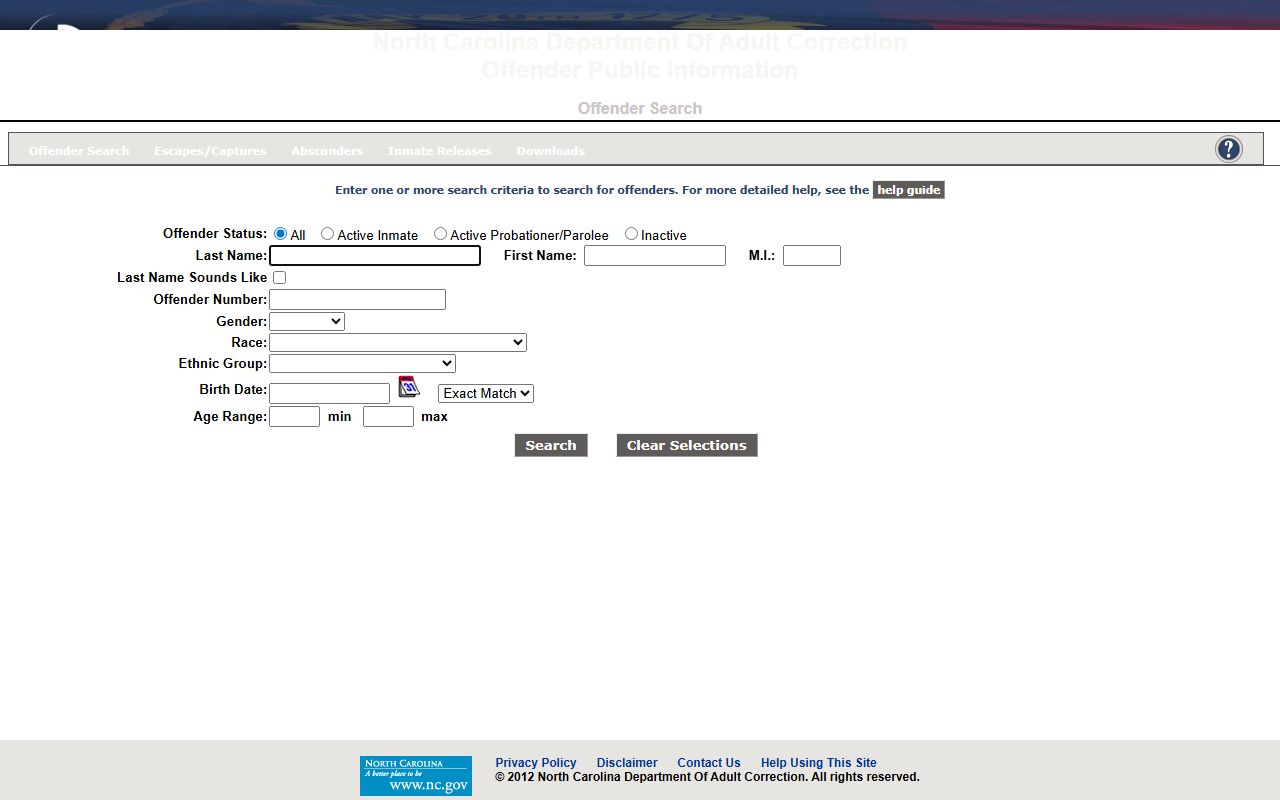Open the Privacy Policy link
Image resolution: width=1280 pixels, height=800 pixels.
(x=536, y=763)
